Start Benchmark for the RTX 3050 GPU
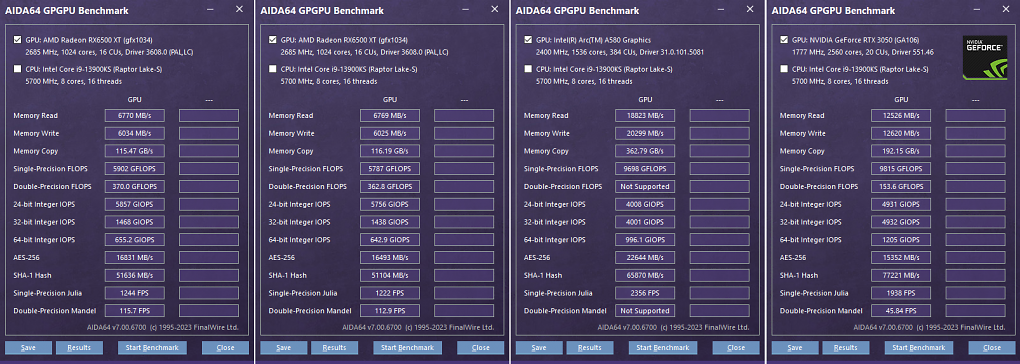 pos(919,348)
